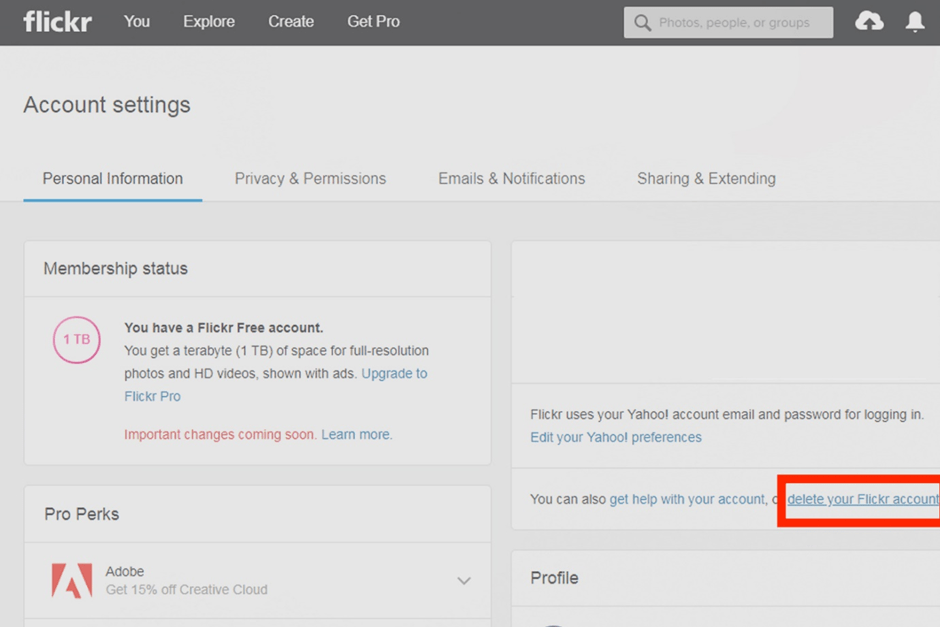Click the Learn more link
The height and width of the screenshot is (627, 940).
(x=357, y=435)
